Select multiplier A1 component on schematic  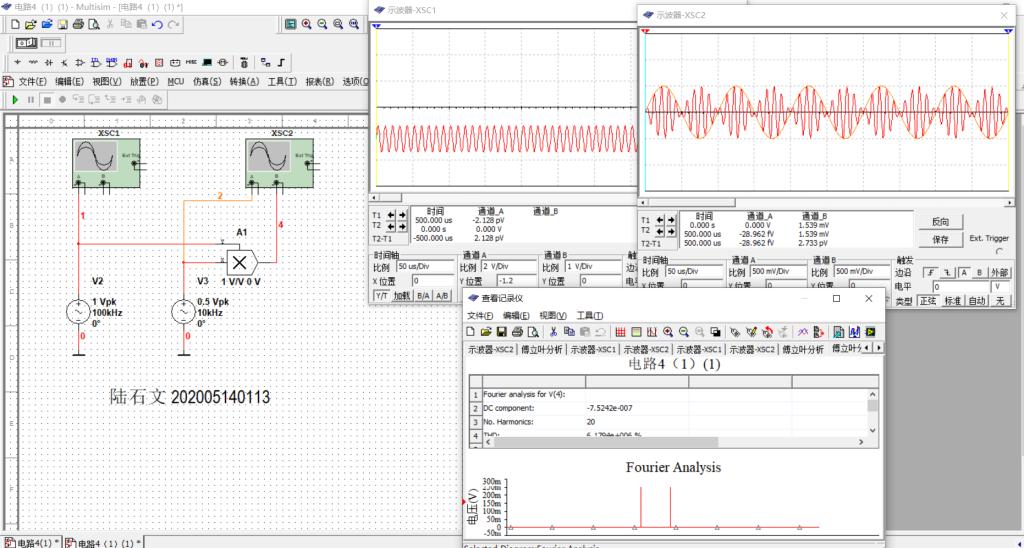coord(241,262)
